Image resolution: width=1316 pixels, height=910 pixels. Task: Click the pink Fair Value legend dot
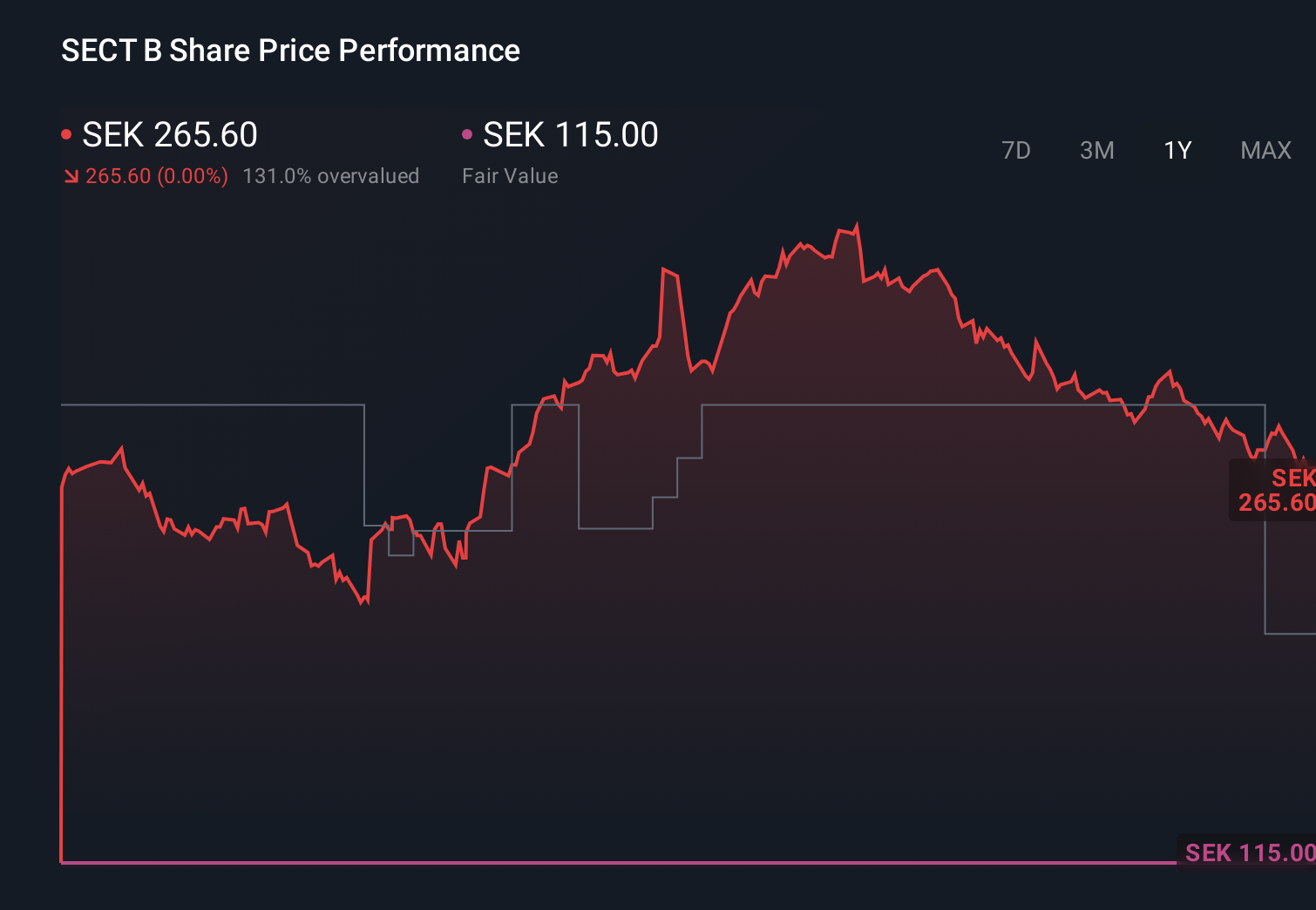point(468,132)
